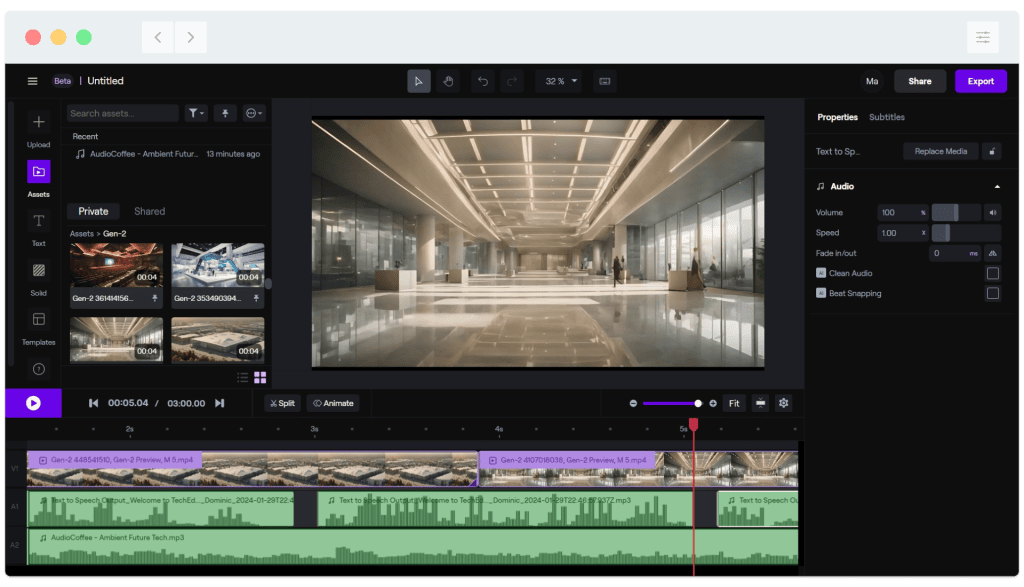
Task: Collapse the Audio section in Properties
Action: pos(996,186)
